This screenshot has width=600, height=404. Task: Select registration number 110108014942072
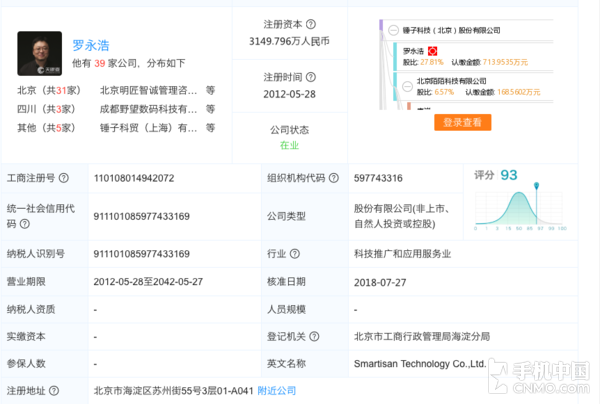(134, 178)
